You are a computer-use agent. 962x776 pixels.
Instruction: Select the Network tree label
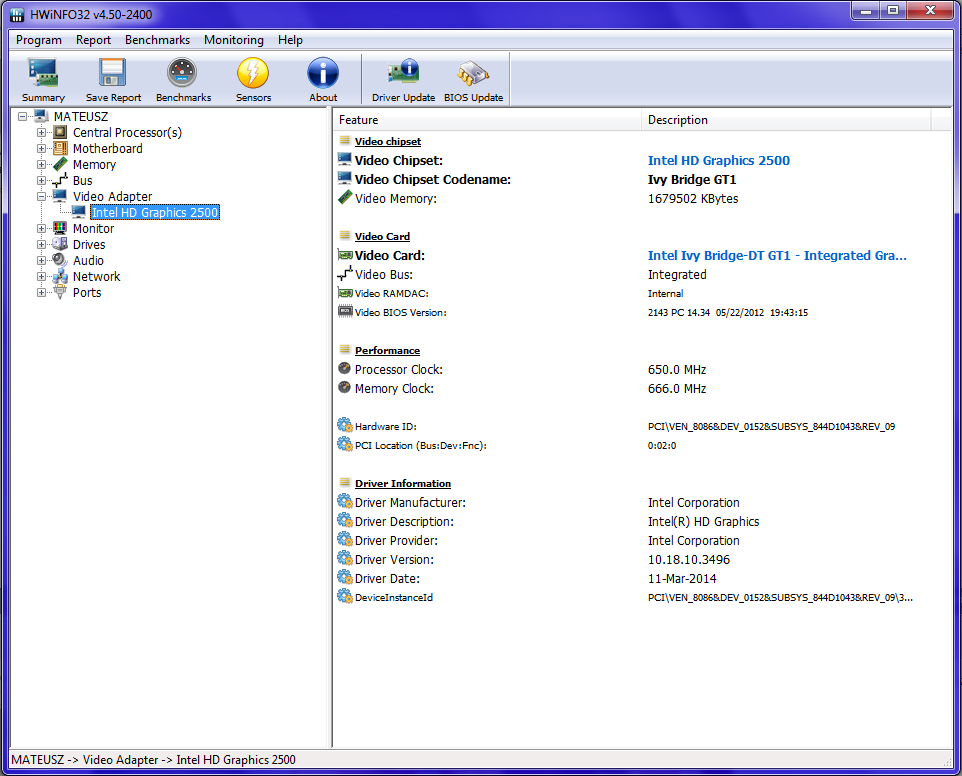[x=96, y=277]
